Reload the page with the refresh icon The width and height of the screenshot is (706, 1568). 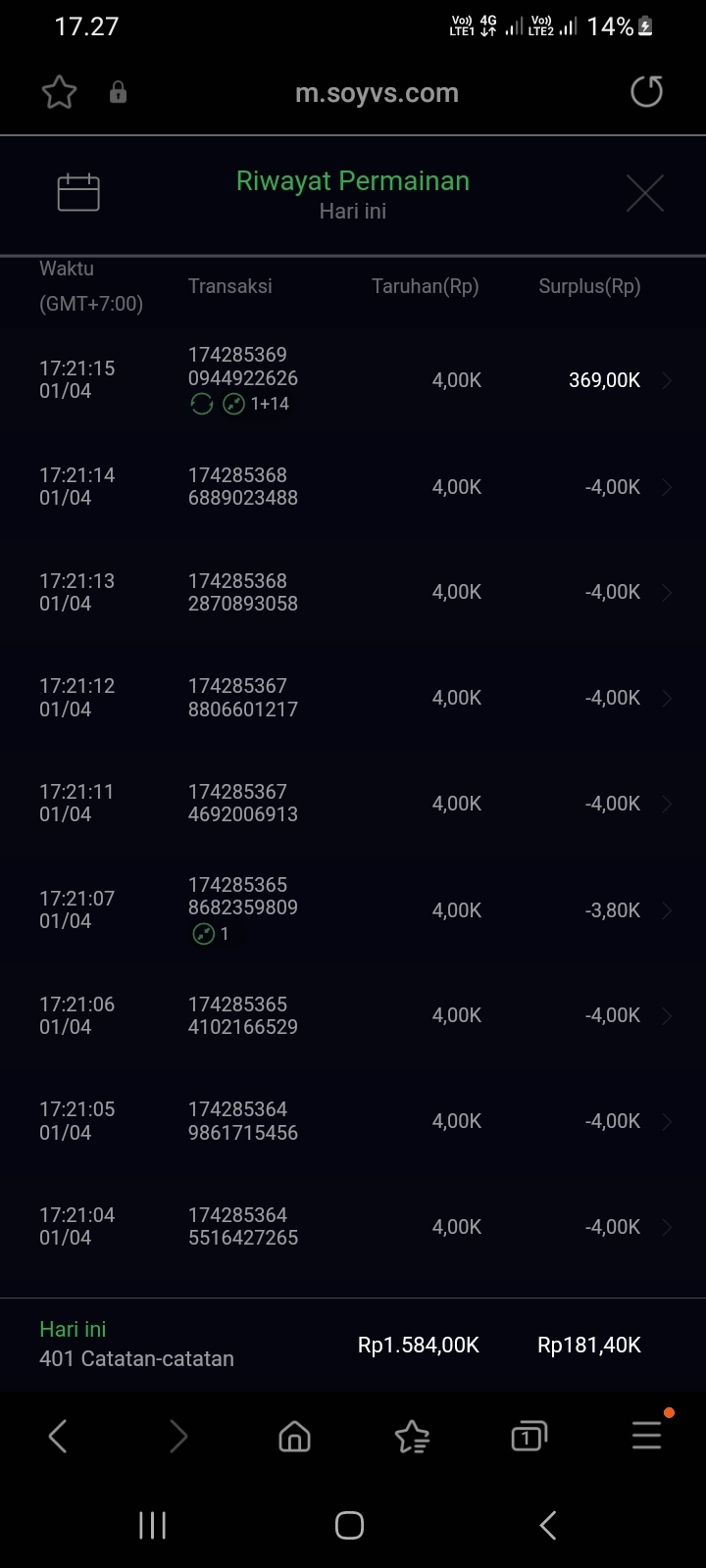click(x=646, y=92)
